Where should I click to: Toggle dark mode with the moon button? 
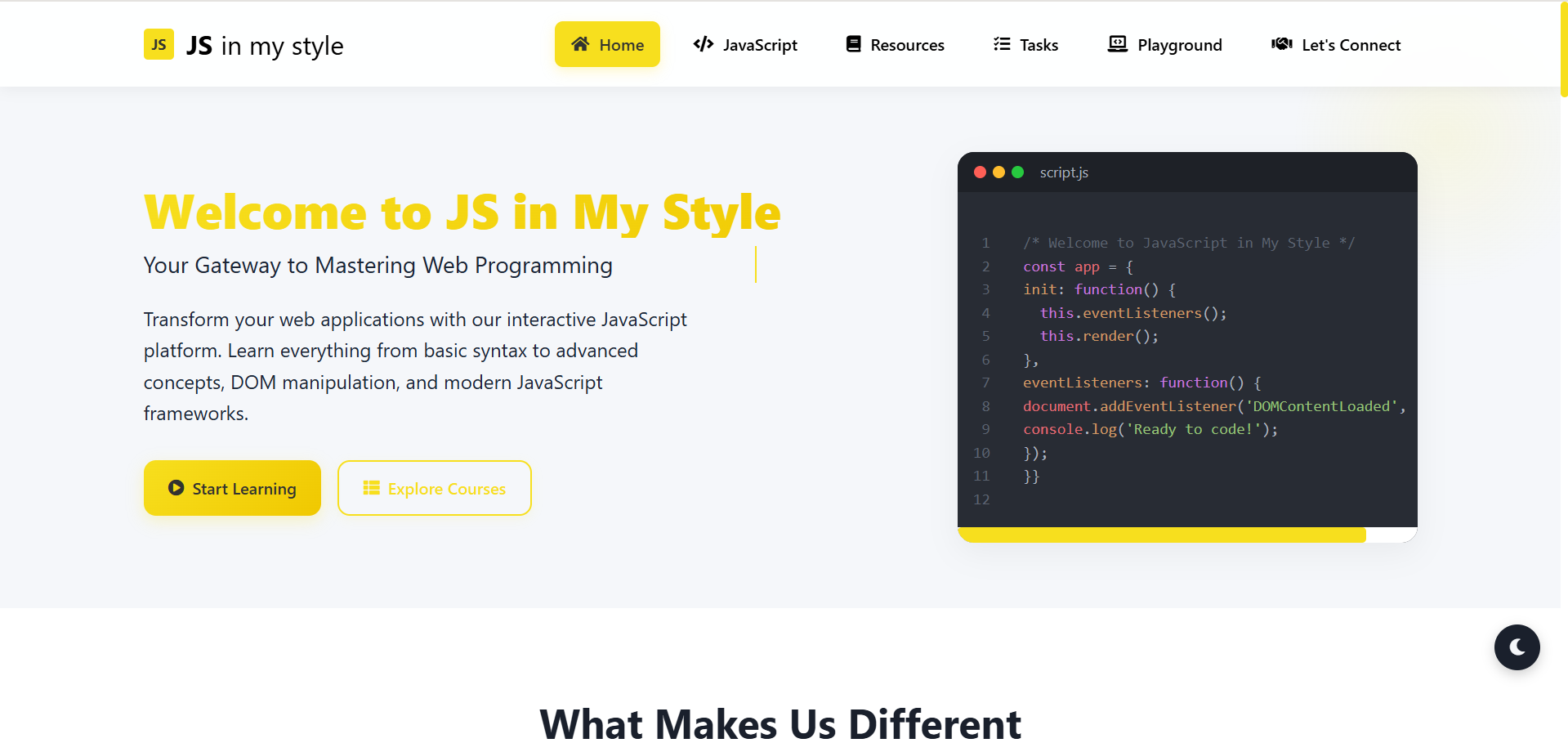[x=1517, y=647]
